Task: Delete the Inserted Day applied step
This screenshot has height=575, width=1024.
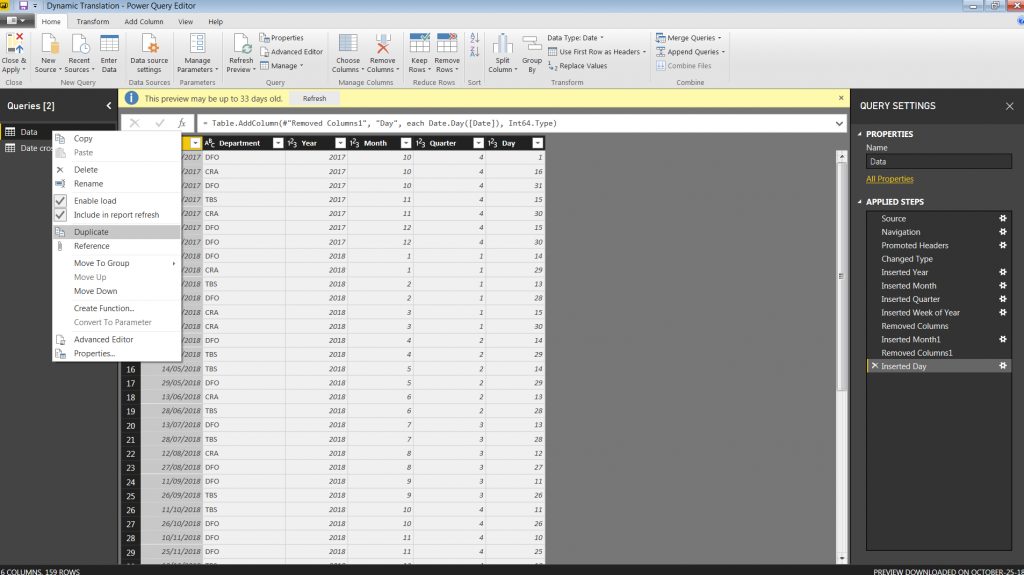Action: [875, 367]
